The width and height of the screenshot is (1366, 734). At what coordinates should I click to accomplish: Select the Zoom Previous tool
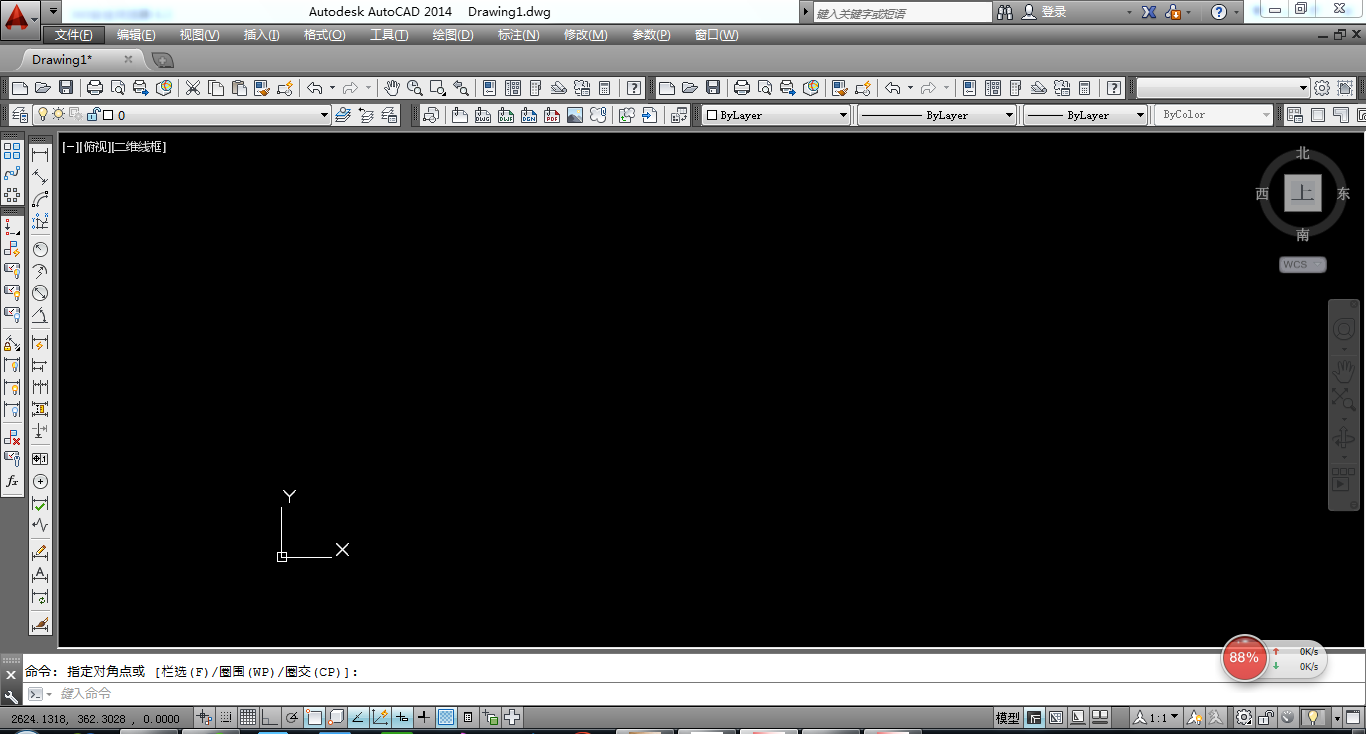460,88
